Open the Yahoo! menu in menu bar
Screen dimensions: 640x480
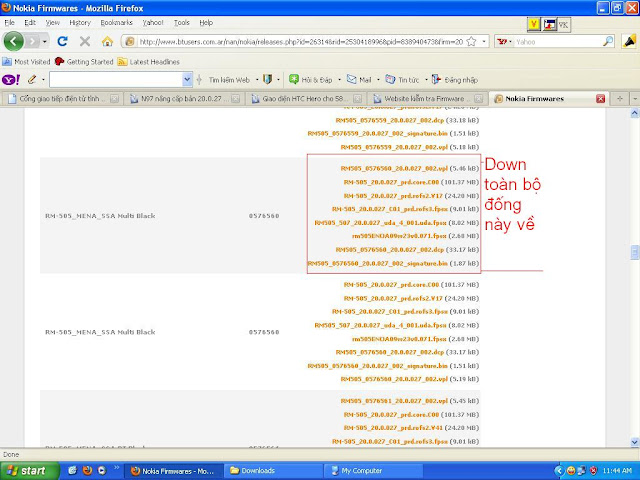click(153, 23)
